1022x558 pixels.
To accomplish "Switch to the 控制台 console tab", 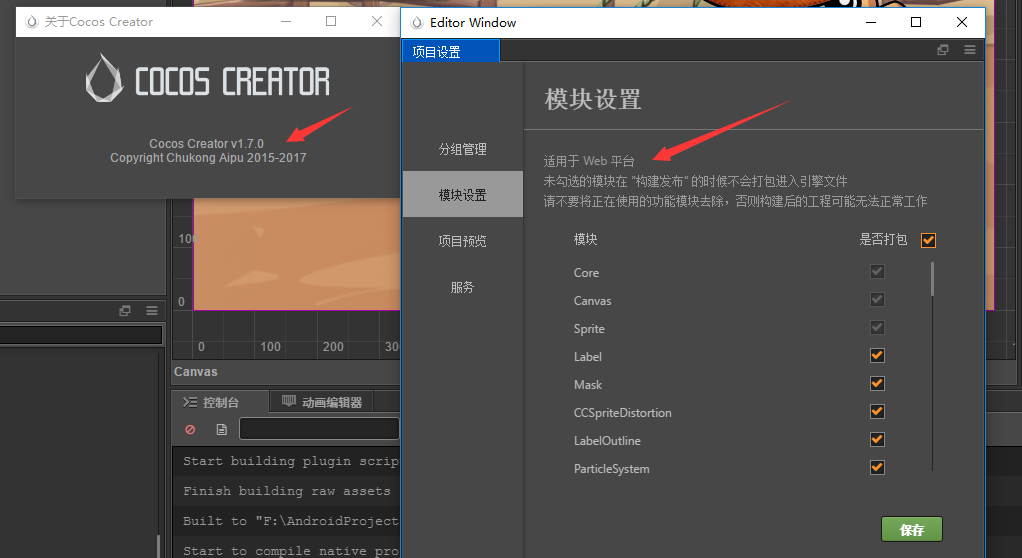I will 220,402.
